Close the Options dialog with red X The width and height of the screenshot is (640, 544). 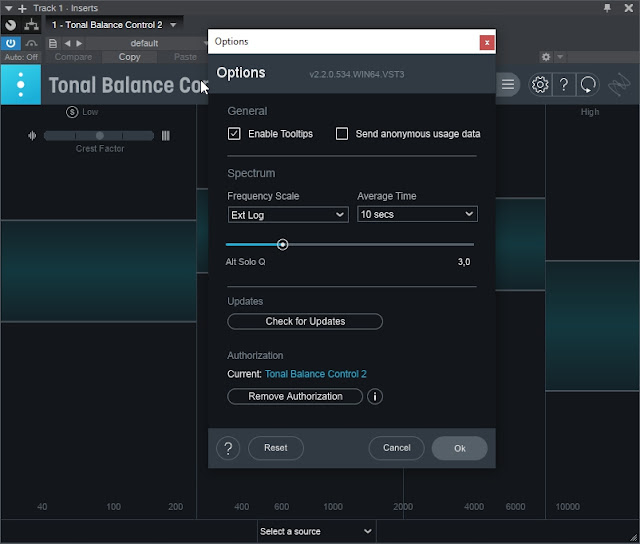[487, 42]
